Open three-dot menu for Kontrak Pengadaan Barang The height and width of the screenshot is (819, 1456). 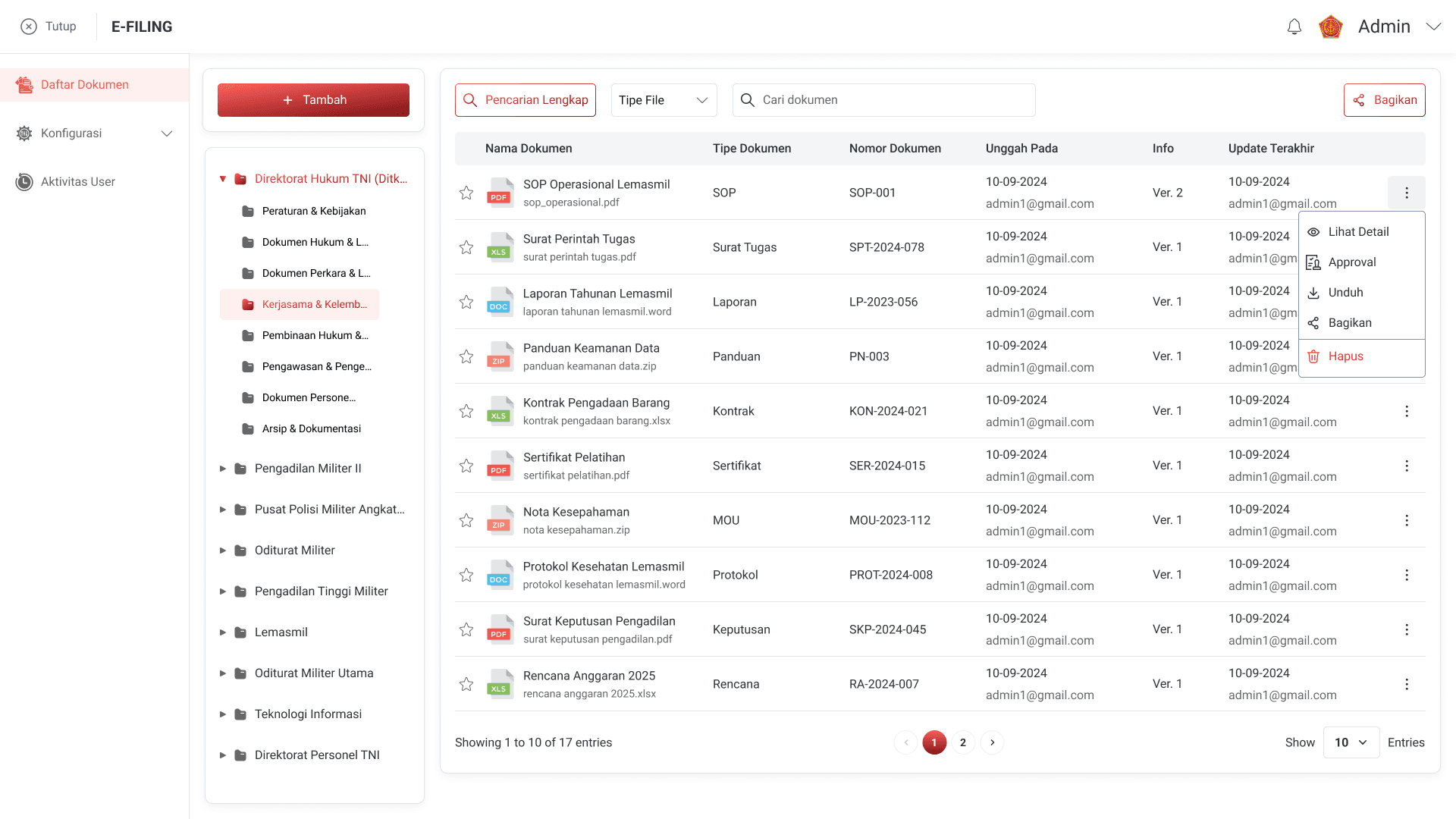[1407, 411]
